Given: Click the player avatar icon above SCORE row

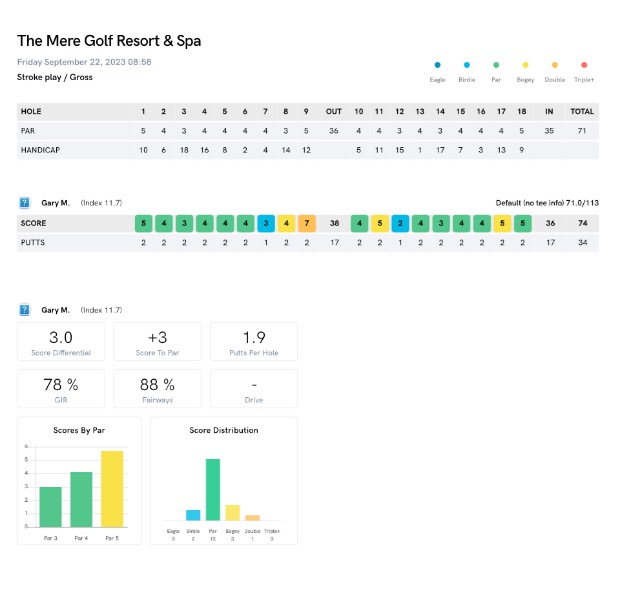Looking at the screenshot, I should (x=25, y=203).
